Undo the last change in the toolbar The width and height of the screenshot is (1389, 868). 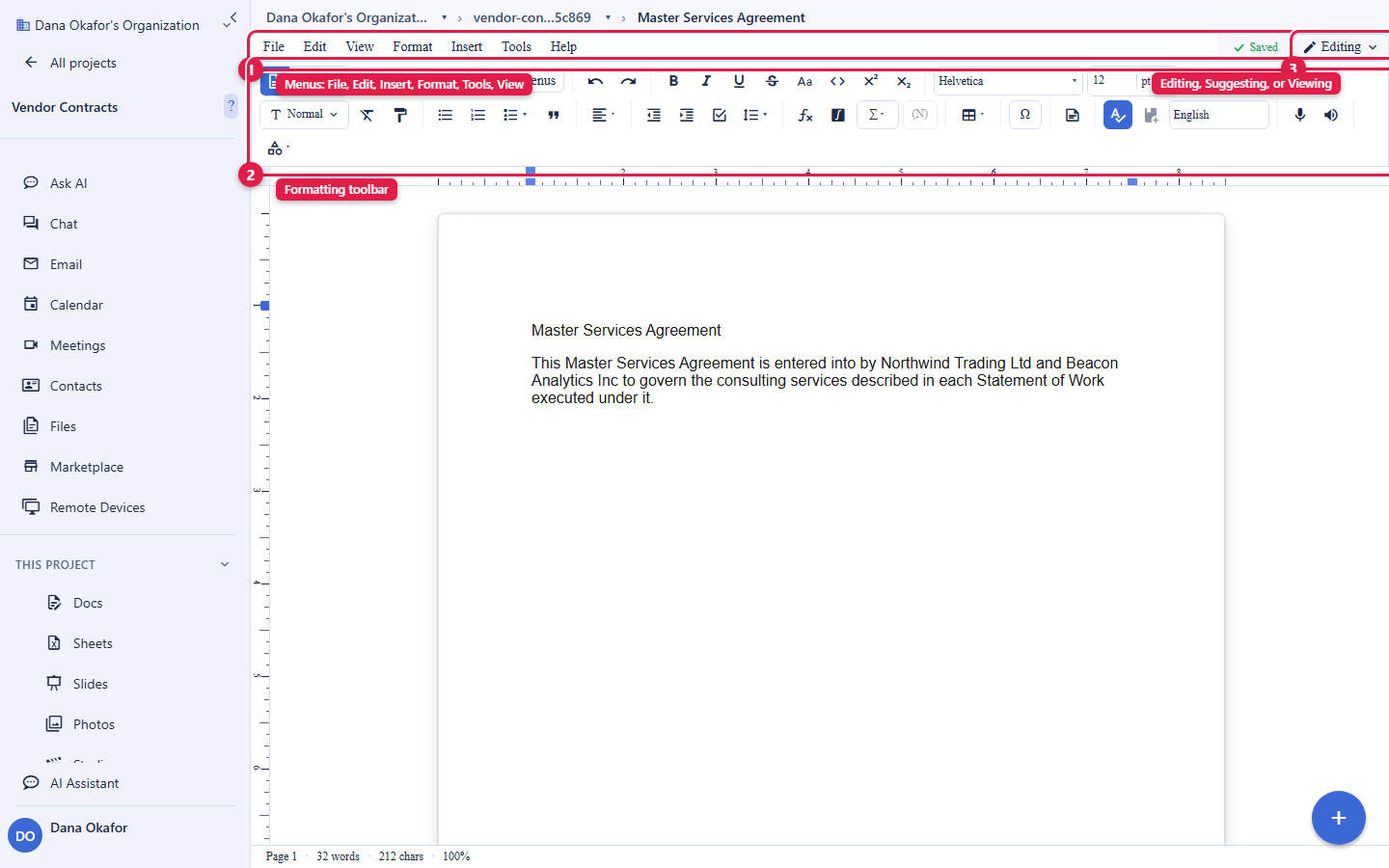(x=595, y=82)
